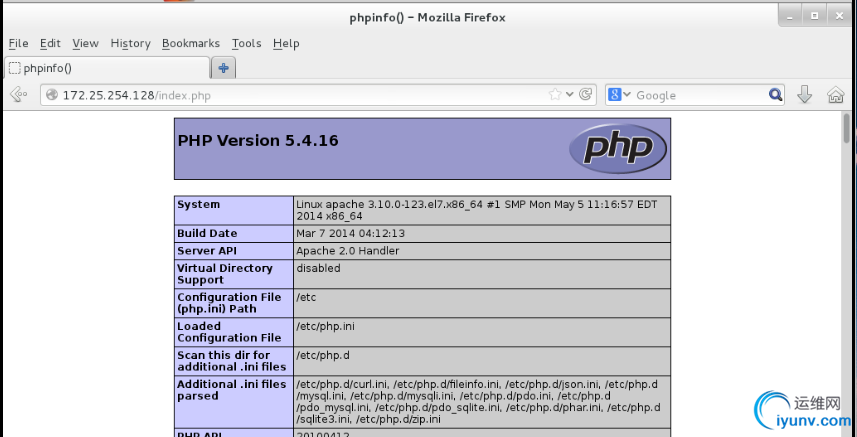Click the 'Configuration File (php.ini) Path' label
The image size is (857, 437).
tap(229, 303)
